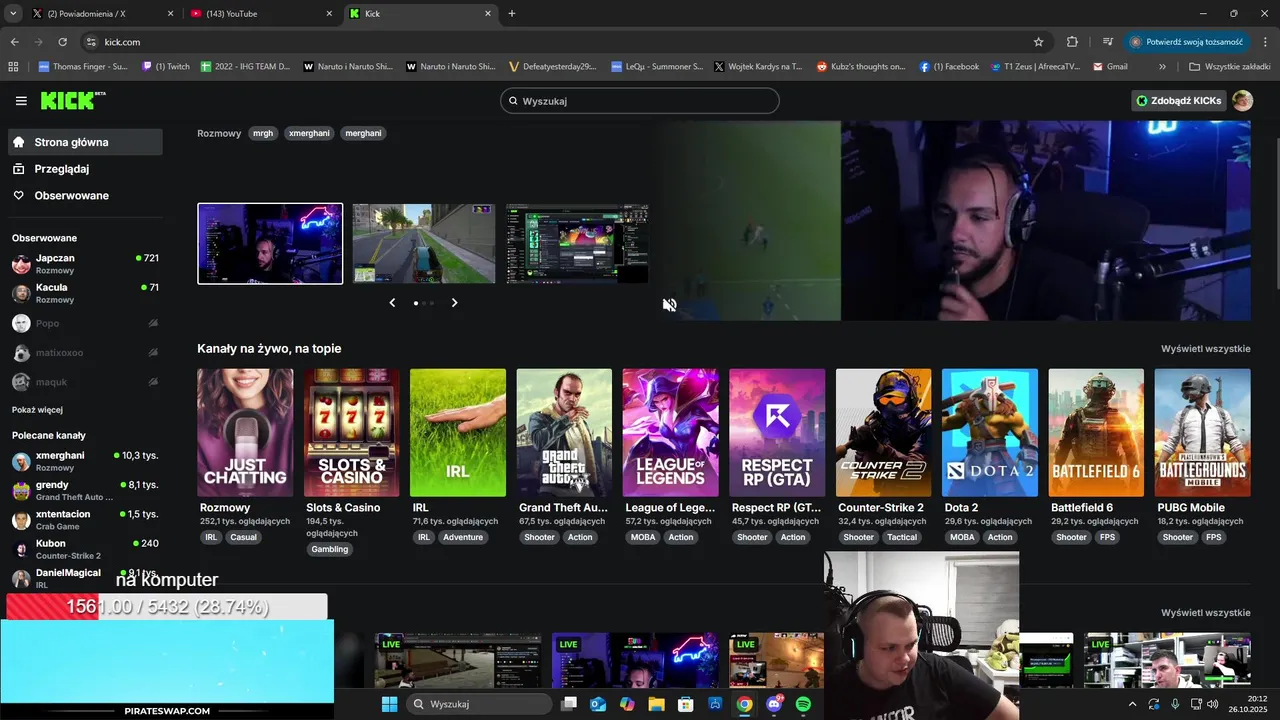1280x720 pixels.
Task: Open a new browser tab with plus
Action: click(512, 14)
